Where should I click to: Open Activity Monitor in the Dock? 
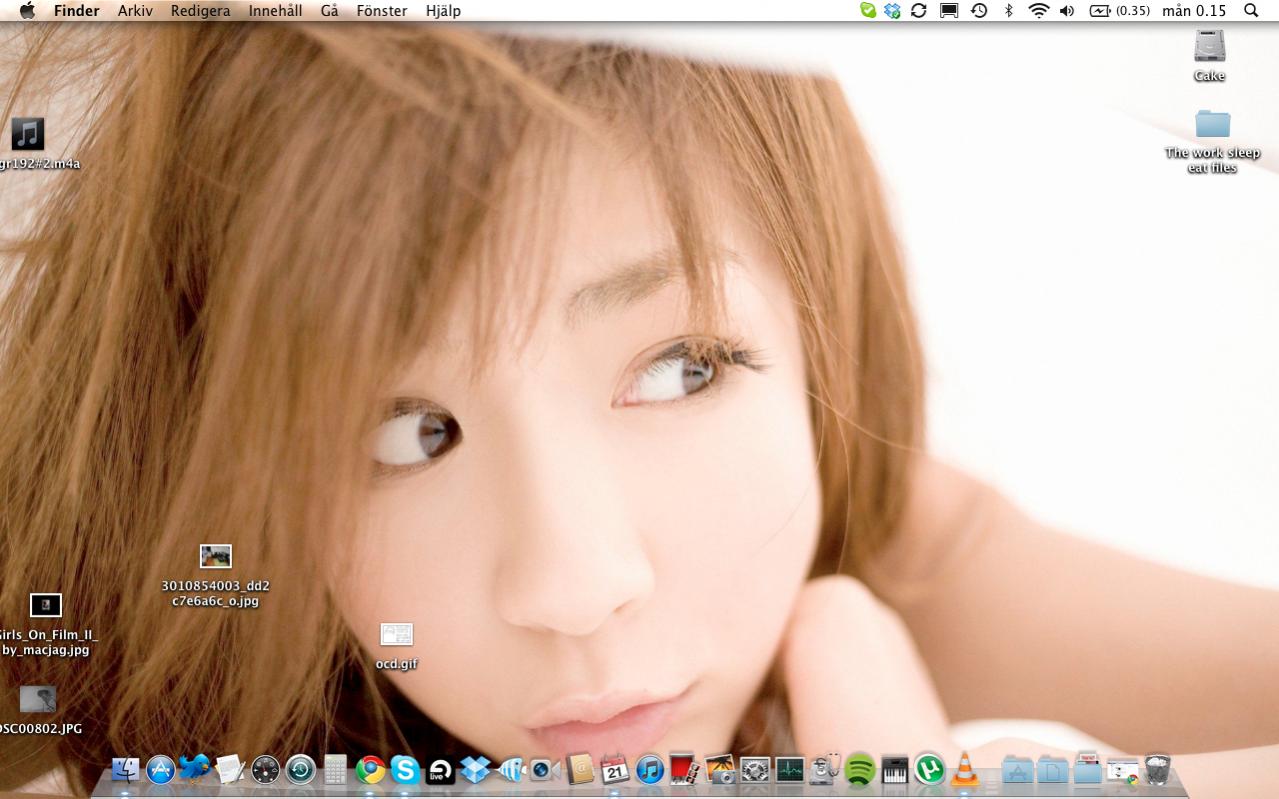click(790, 769)
